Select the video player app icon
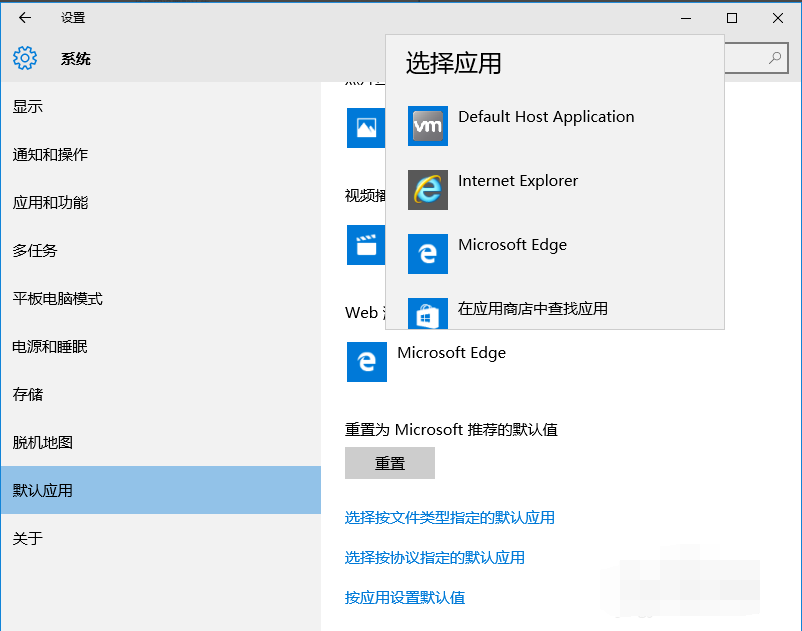The image size is (802, 631). 366,245
